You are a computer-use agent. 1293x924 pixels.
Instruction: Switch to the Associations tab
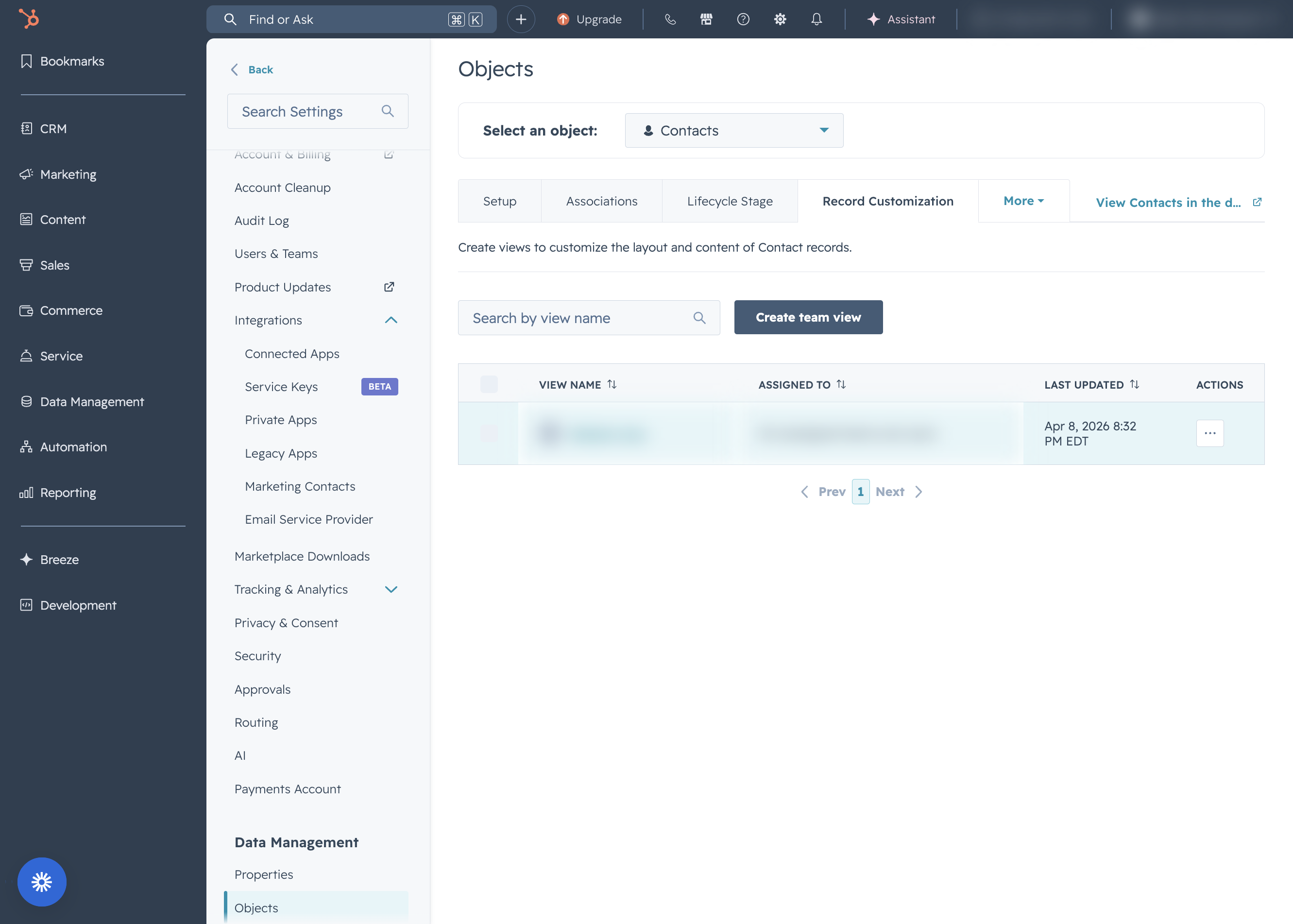coord(601,201)
